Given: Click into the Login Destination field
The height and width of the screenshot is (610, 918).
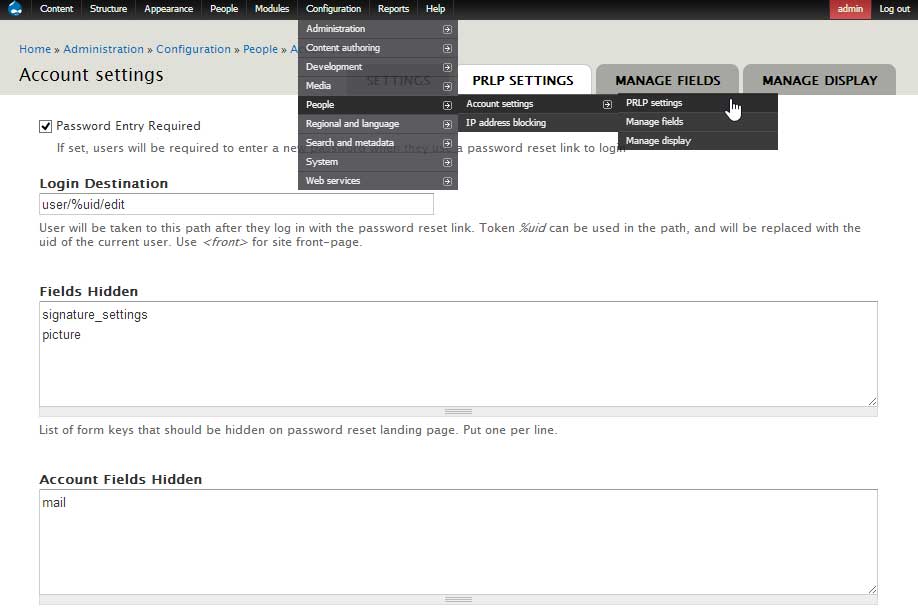Looking at the screenshot, I should [235, 203].
